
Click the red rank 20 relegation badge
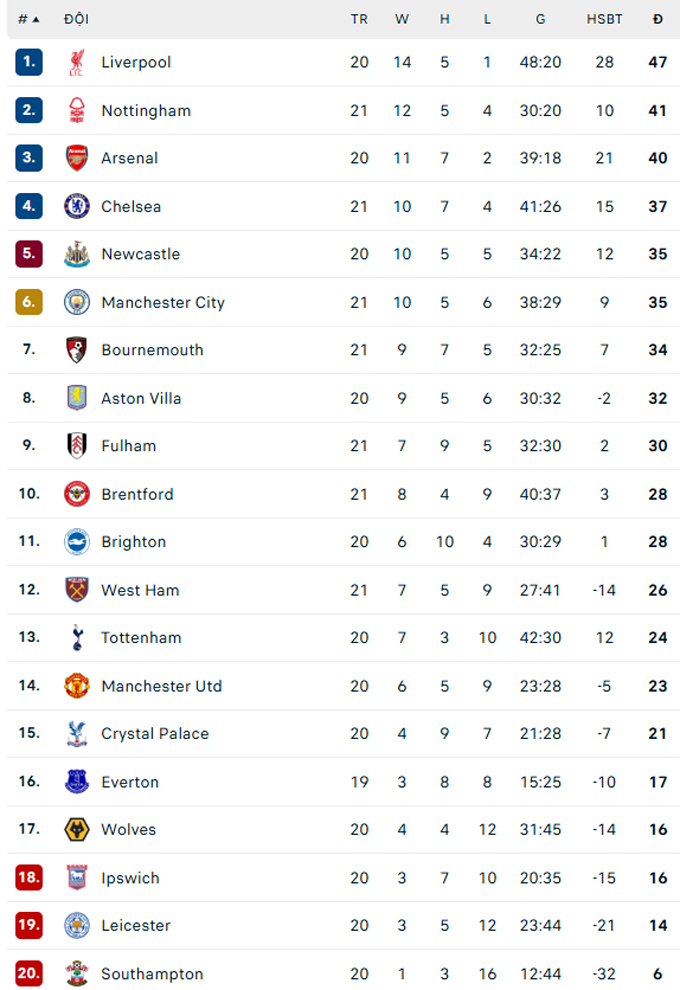pos(29,974)
